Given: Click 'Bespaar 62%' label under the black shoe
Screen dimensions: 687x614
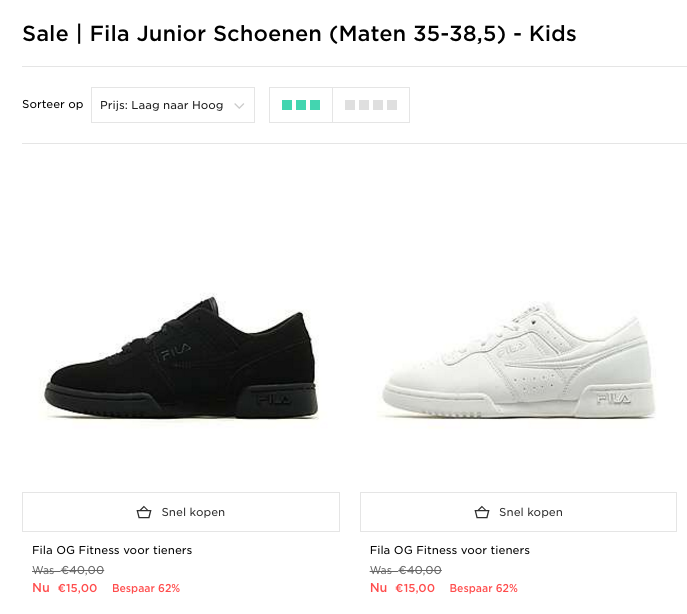Looking at the screenshot, I should pos(146,588).
